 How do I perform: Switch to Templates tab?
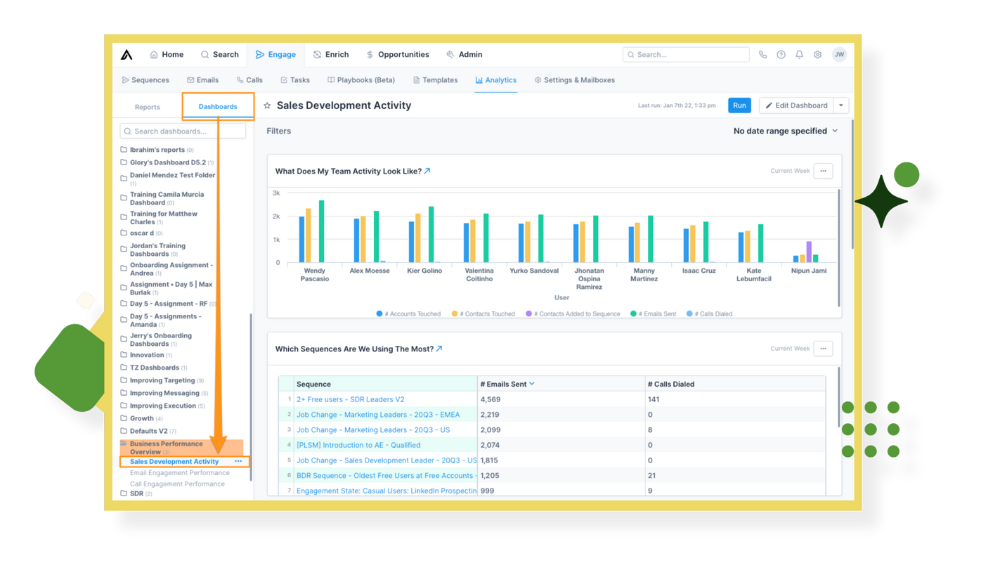pos(435,80)
